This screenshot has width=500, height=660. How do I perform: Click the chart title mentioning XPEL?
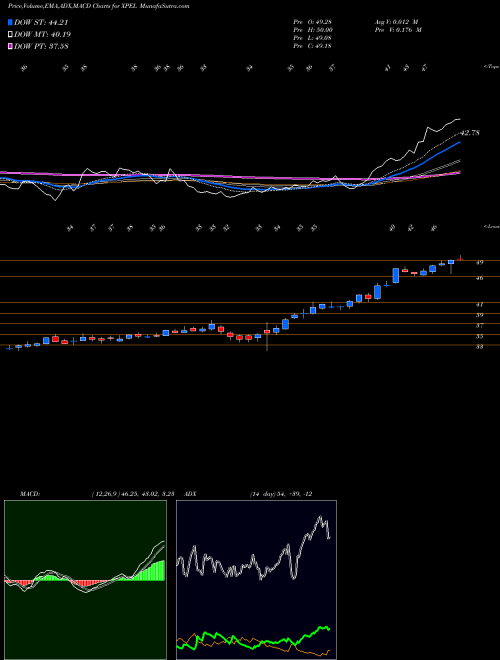[98, 6]
